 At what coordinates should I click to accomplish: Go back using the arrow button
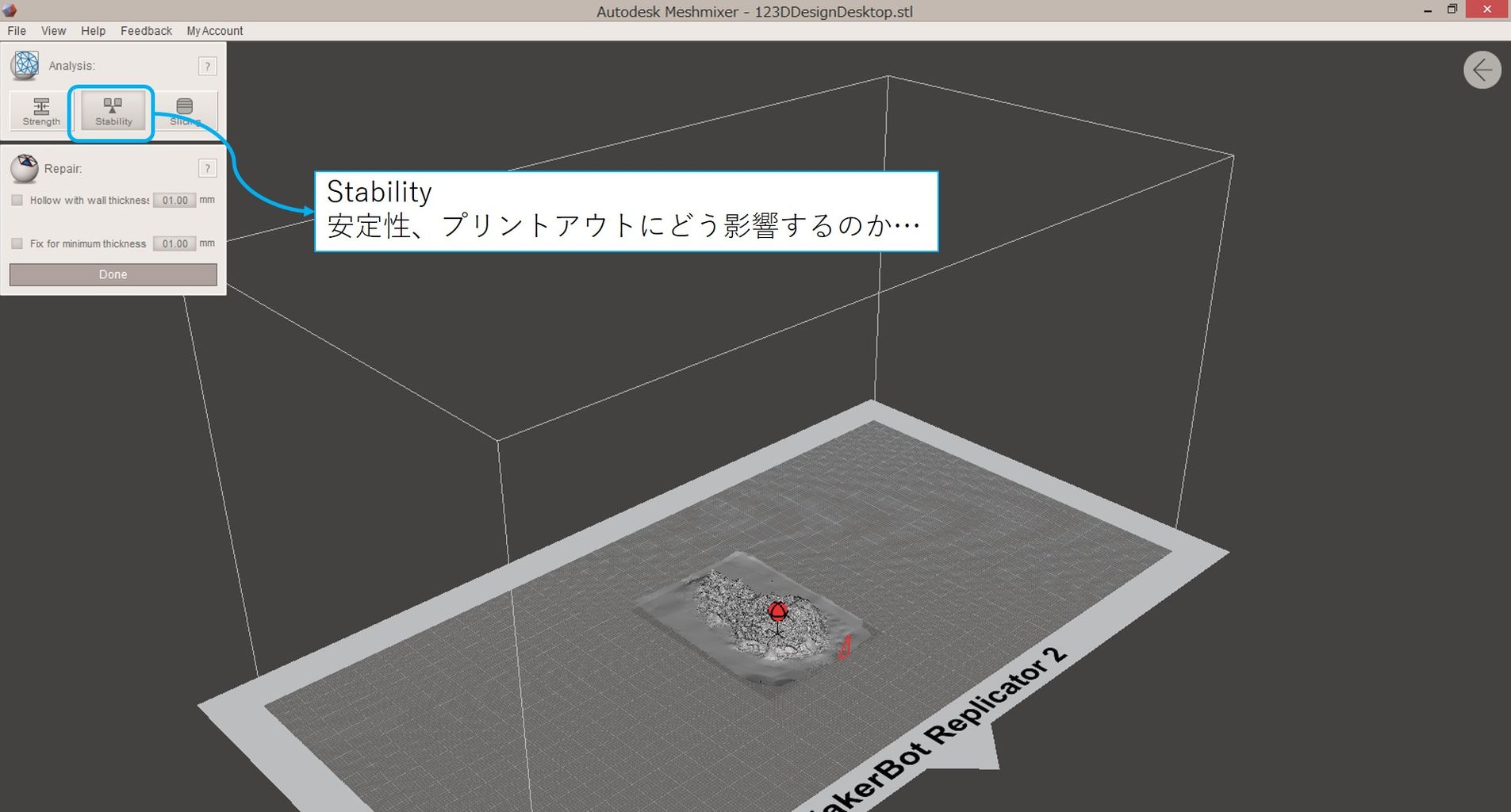[x=1482, y=71]
